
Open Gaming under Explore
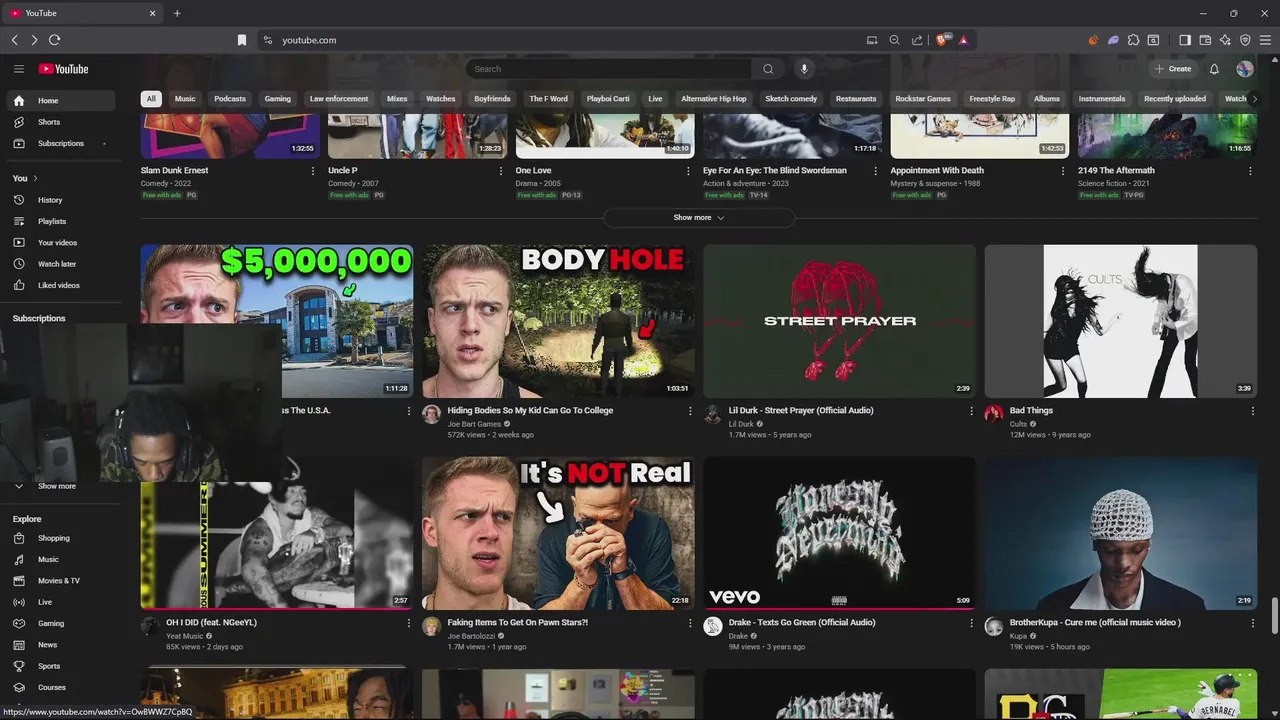[x=62, y=623]
